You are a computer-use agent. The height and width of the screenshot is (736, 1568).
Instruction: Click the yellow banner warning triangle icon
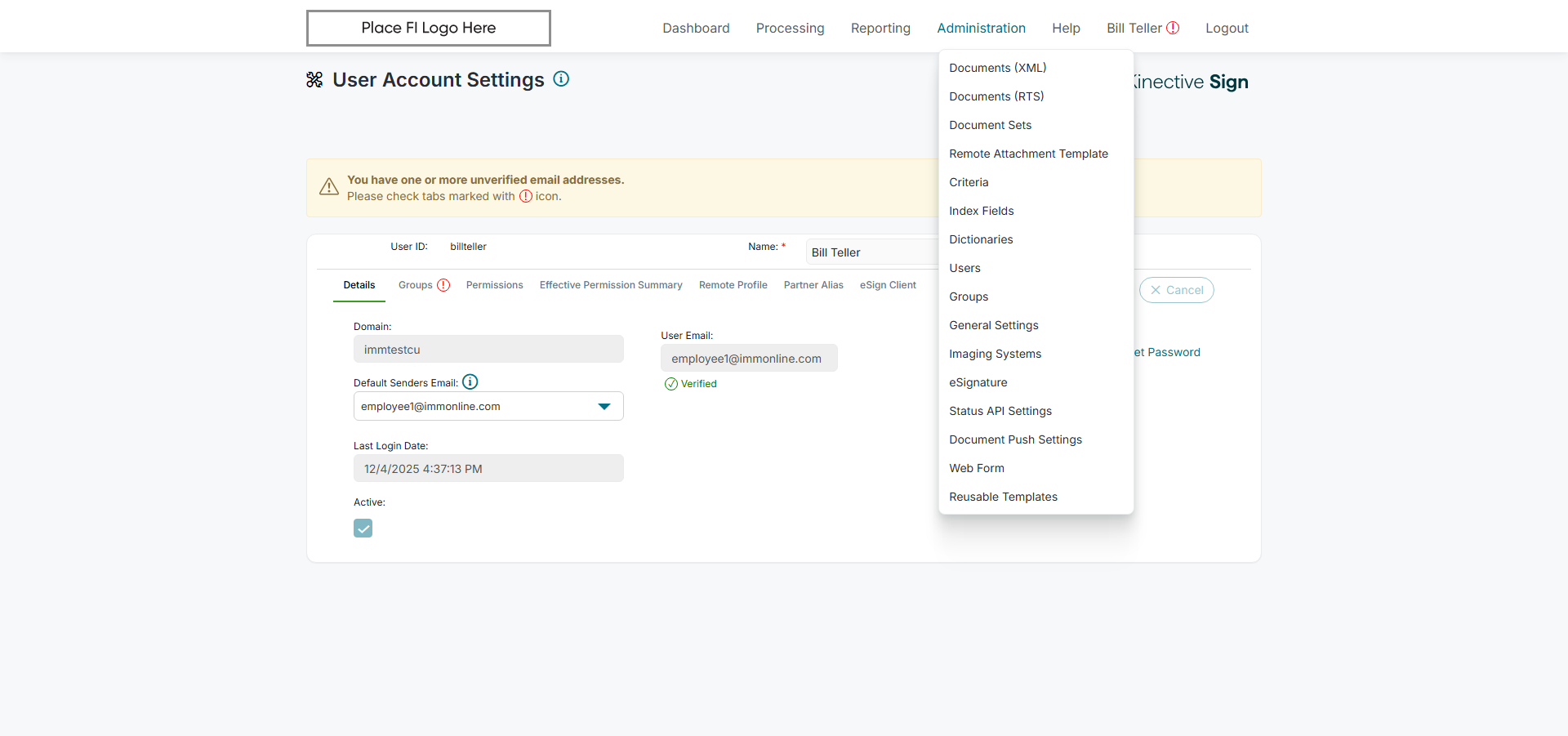[x=329, y=187]
